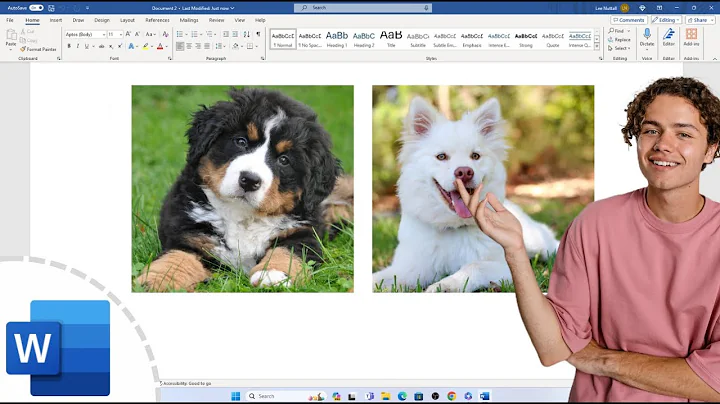Screen dimensions: 720x404
Task: Apply the Title style
Action: click(391, 39)
